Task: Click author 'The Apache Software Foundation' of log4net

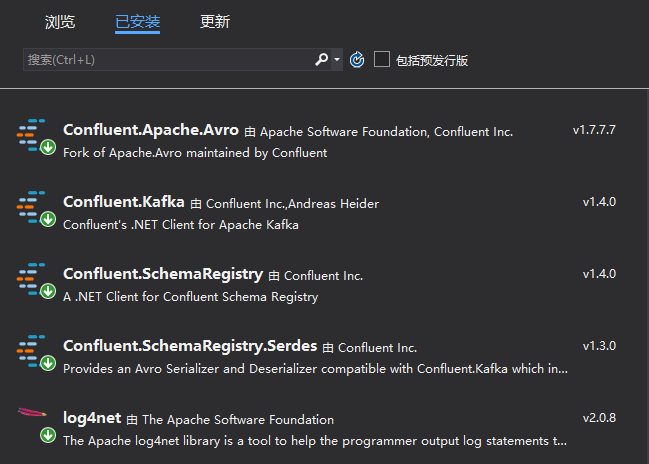Action: point(238,420)
